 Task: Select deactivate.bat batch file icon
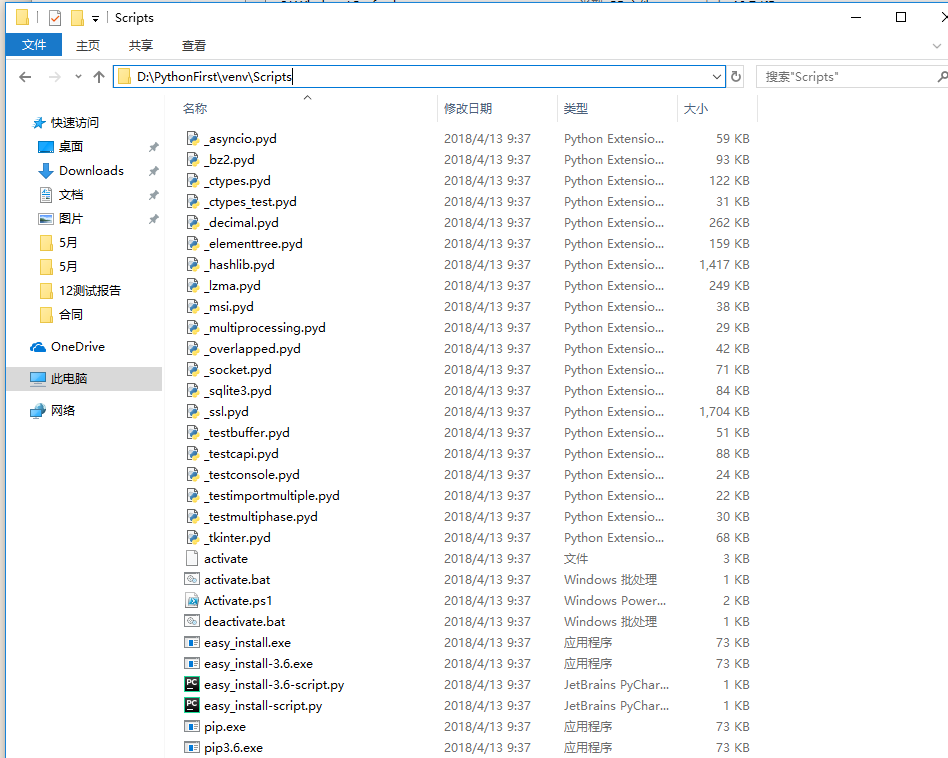192,621
